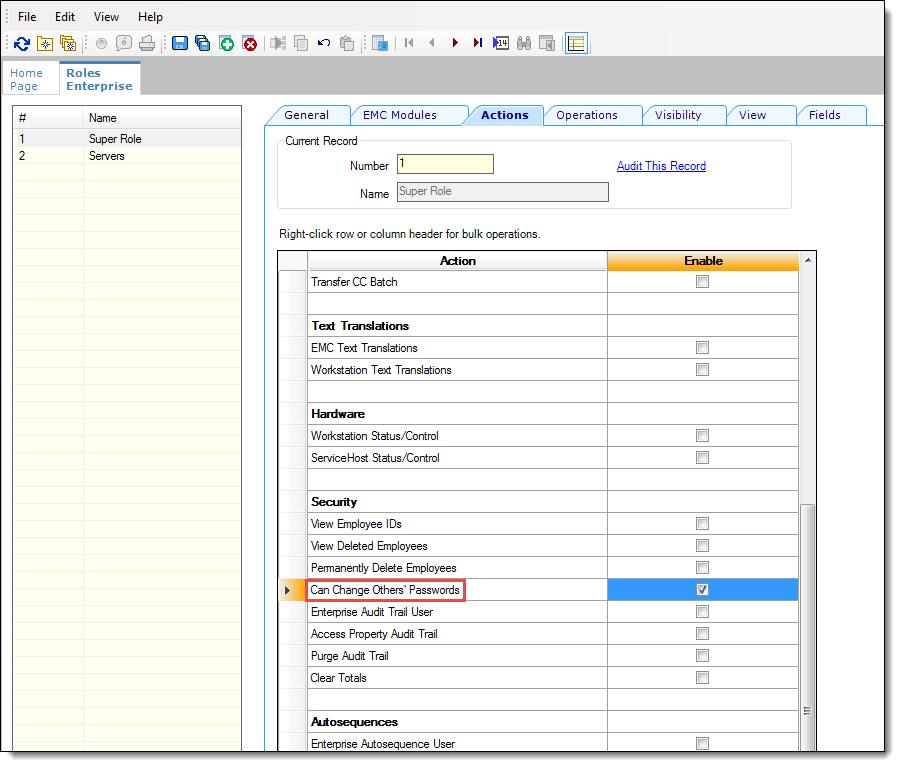This screenshot has width=900, height=767.
Task: Go to last record icon
Action: (x=478, y=43)
